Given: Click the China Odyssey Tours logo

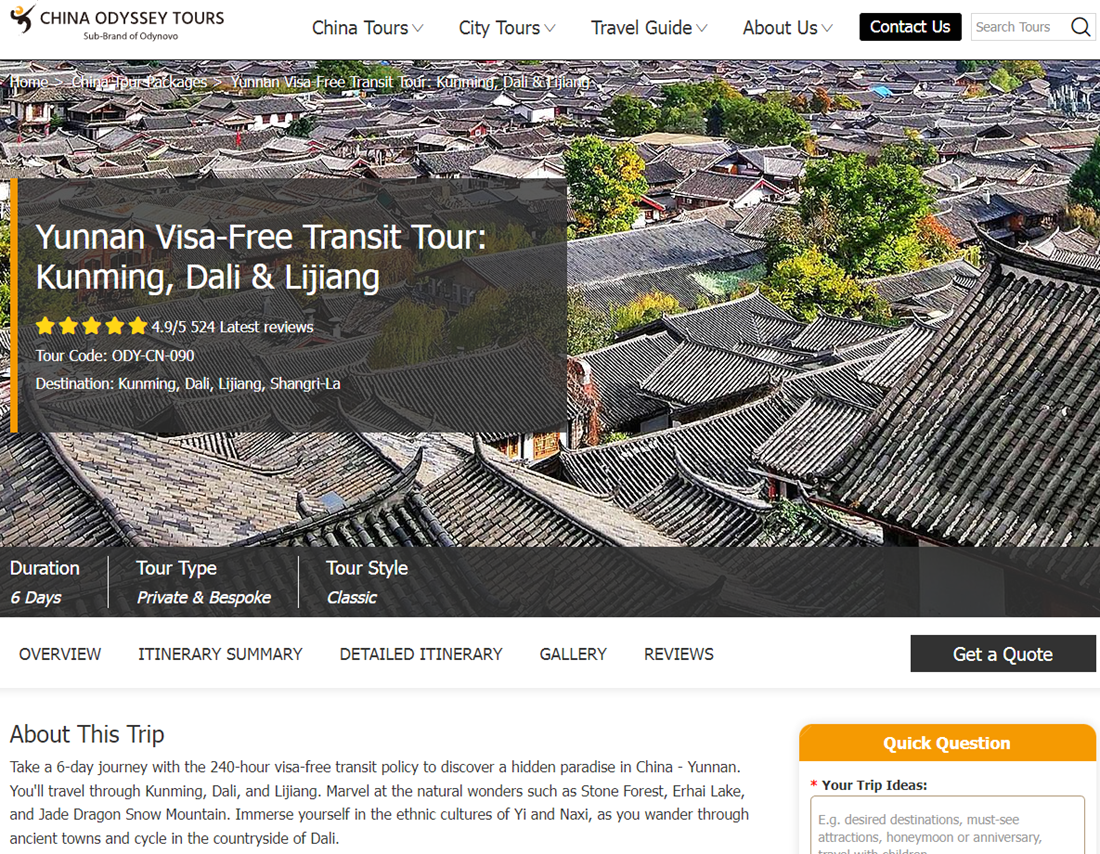Looking at the screenshot, I should pos(117,22).
